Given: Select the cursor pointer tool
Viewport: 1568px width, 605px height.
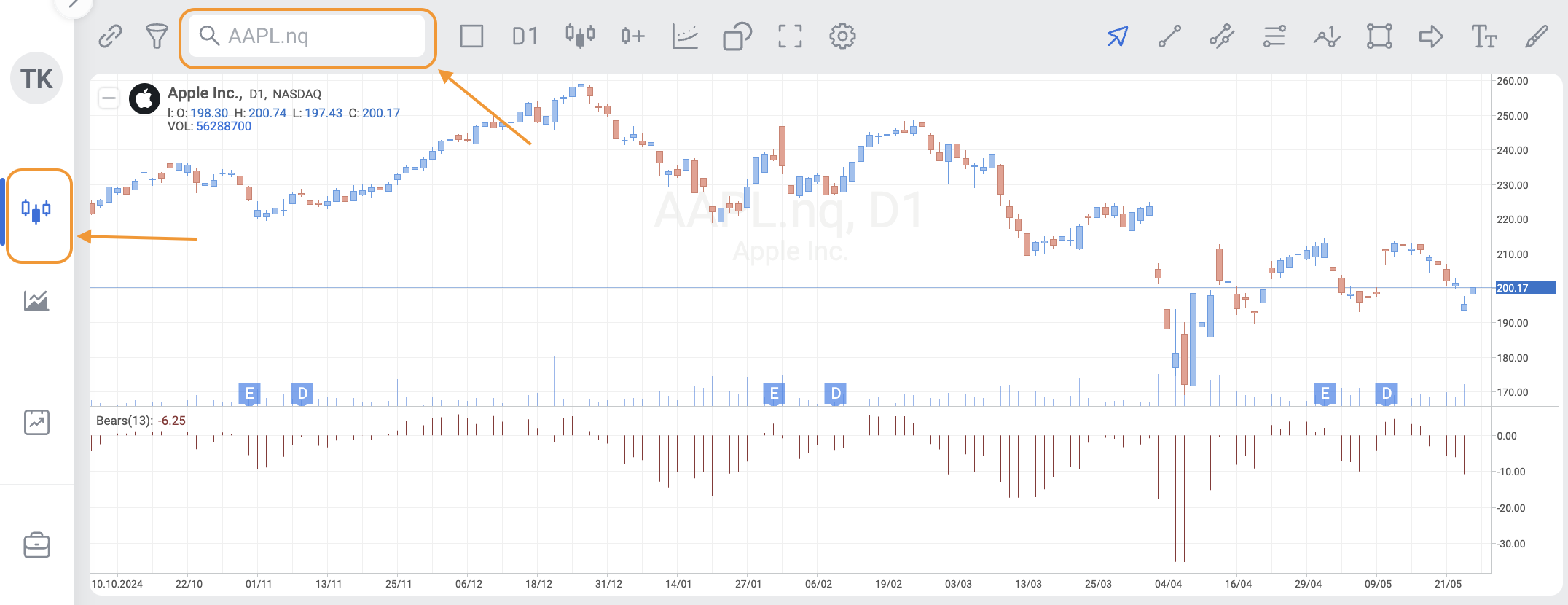Looking at the screenshot, I should pos(1118,36).
